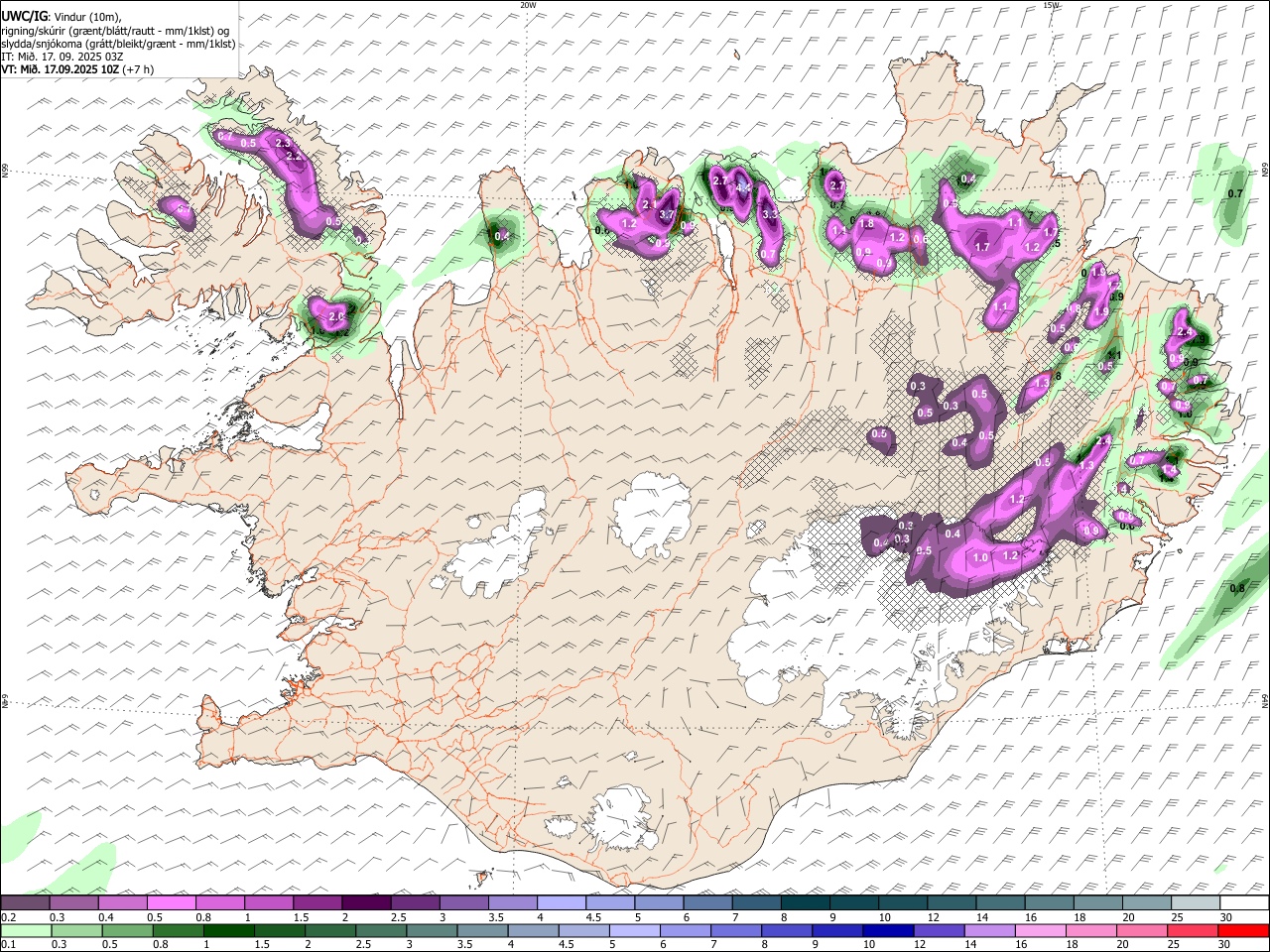Select the deep blue swatch between 10 and 12 in the lower legend
The width and height of the screenshot is (1270, 952).
(888, 930)
